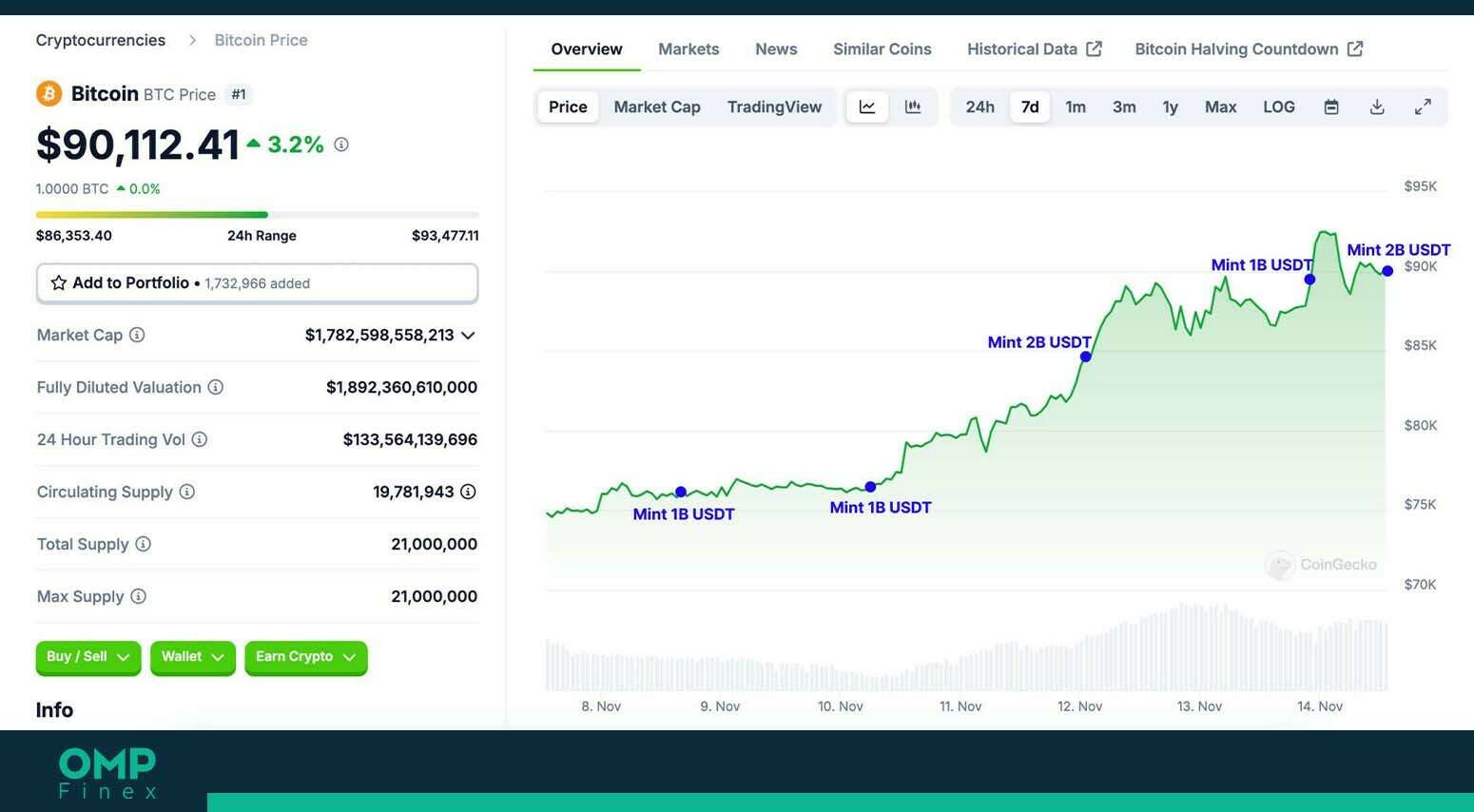Show Fully Diluted Valuation info icon
The image size is (1474, 812).
click(216, 387)
